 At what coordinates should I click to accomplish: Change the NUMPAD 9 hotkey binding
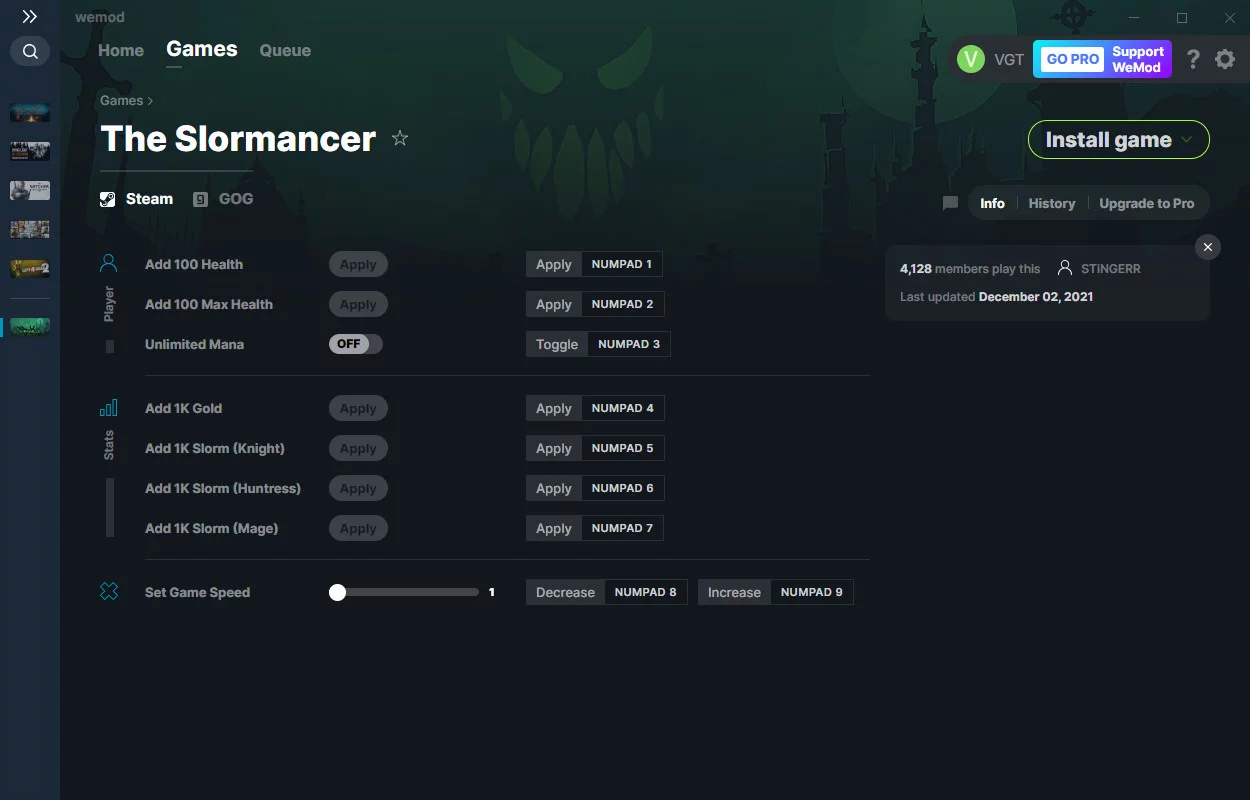point(811,592)
